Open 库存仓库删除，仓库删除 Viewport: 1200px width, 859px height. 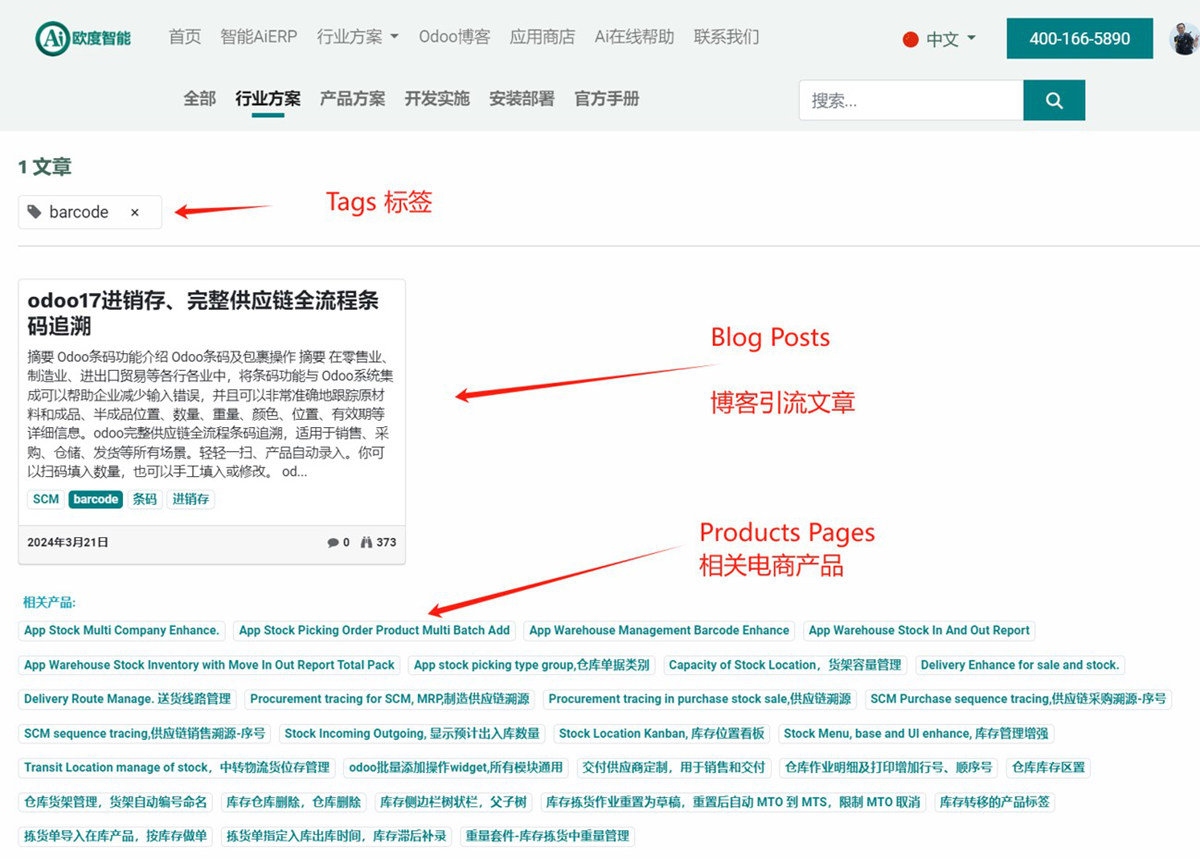click(x=293, y=801)
